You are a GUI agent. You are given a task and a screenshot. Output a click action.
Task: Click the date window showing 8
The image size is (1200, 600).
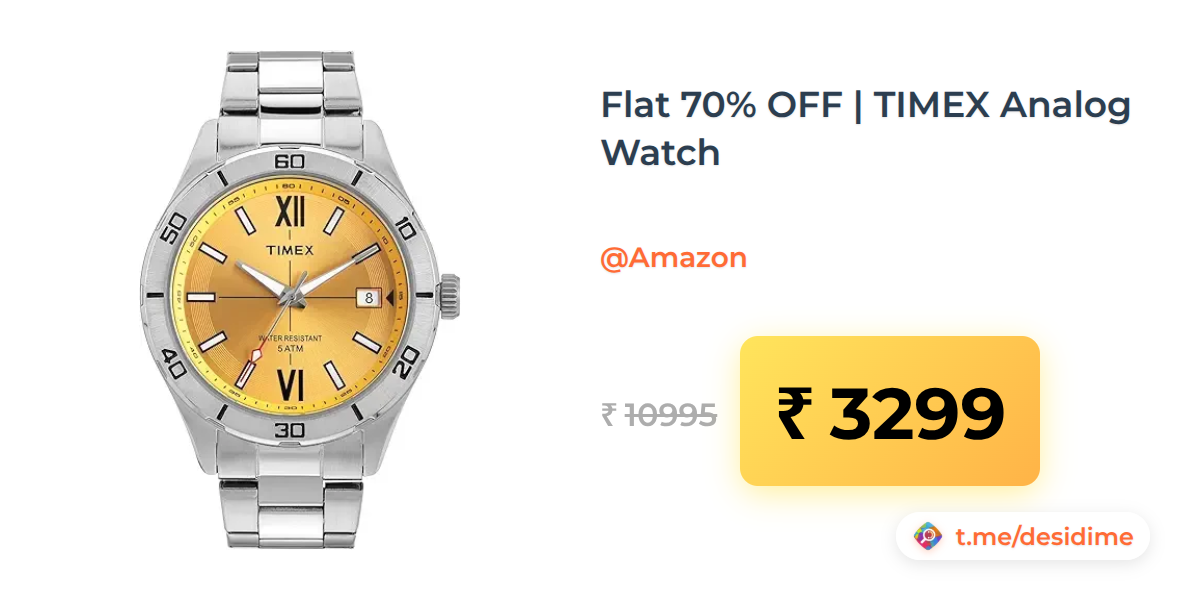[368, 297]
